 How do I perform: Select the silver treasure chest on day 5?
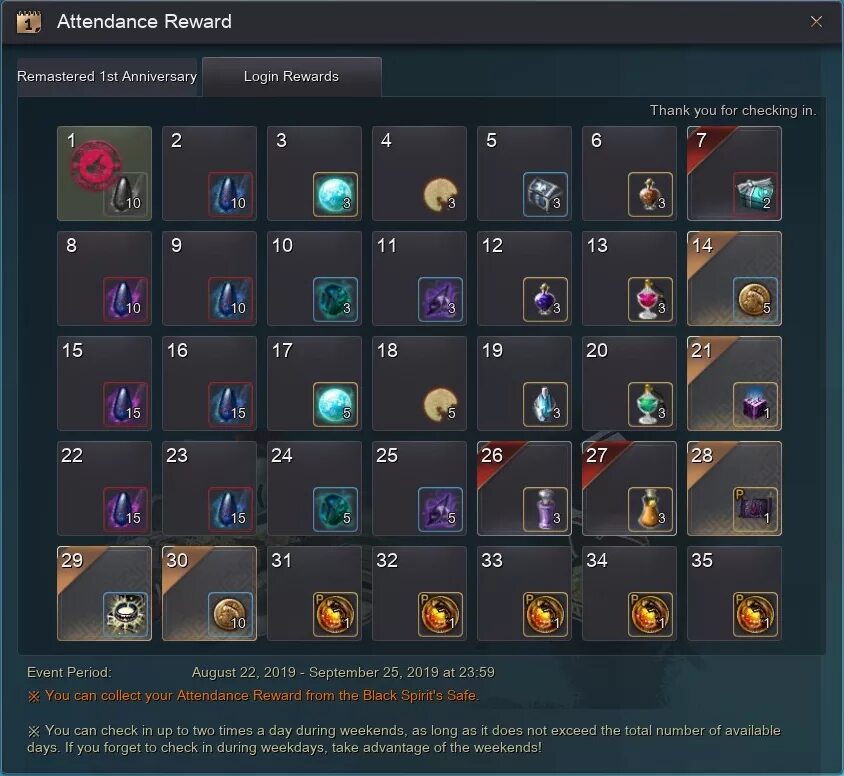click(x=545, y=194)
